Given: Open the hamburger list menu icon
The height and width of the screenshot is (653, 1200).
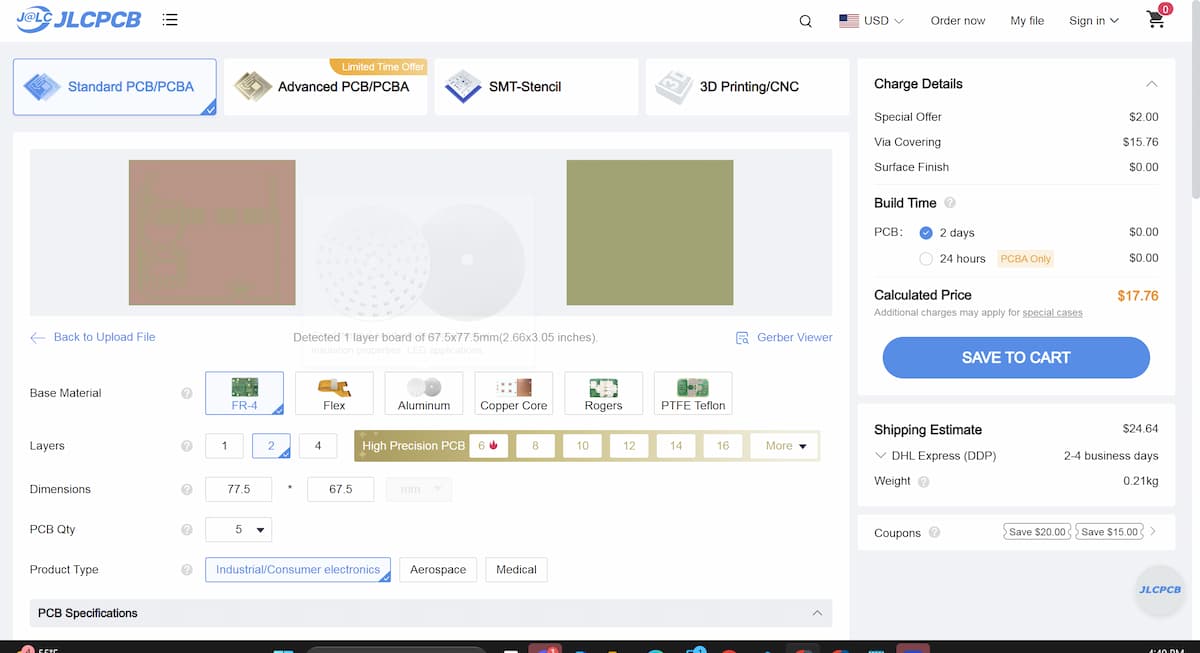Looking at the screenshot, I should (170, 20).
